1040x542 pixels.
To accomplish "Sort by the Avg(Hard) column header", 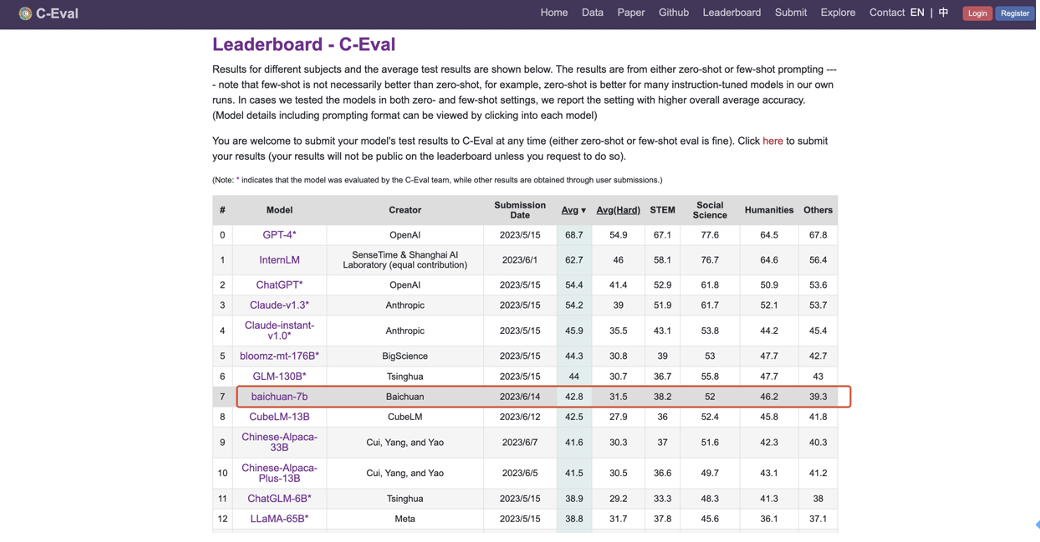I will click(618, 210).
